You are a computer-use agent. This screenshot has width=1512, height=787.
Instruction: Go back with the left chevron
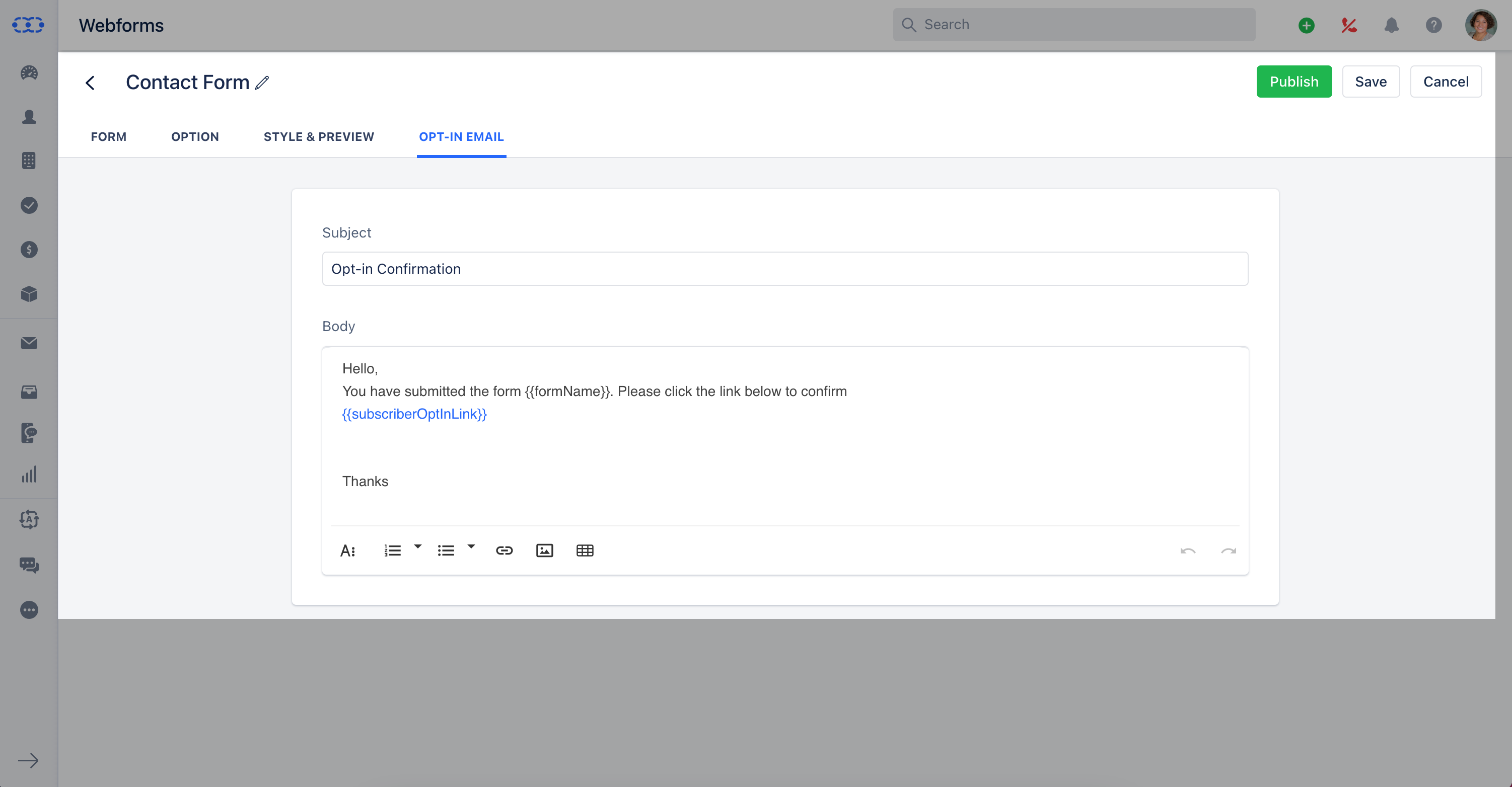coord(90,83)
